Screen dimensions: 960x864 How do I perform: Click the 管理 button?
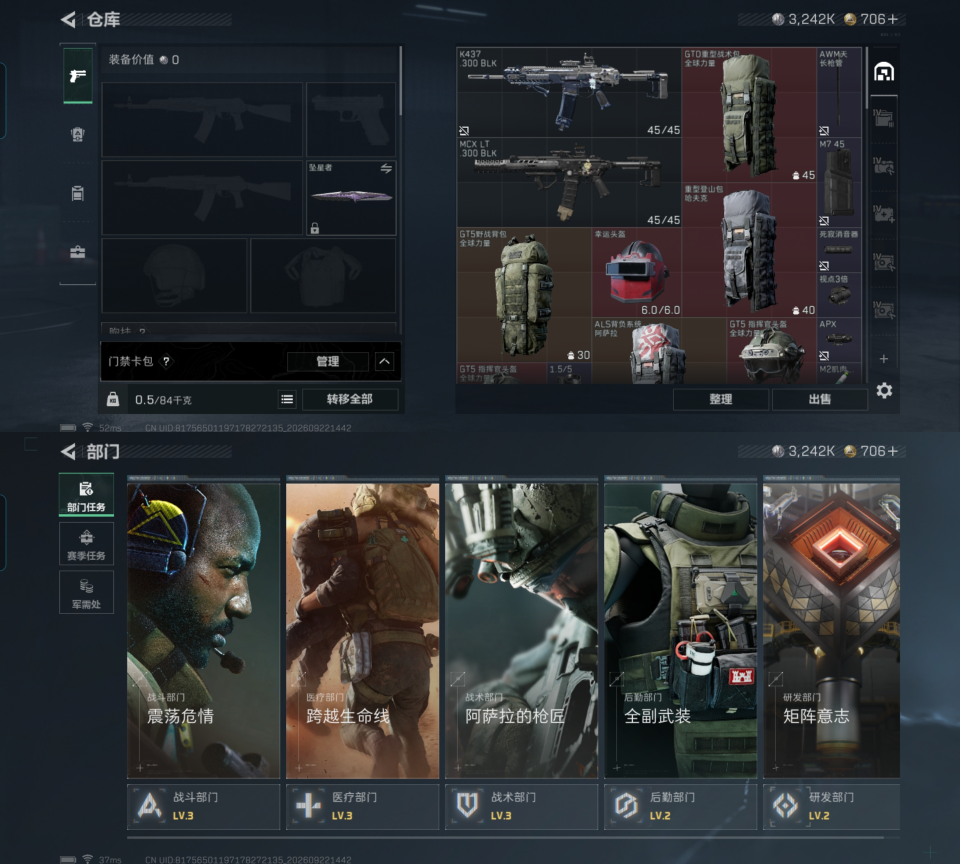(328, 361)
